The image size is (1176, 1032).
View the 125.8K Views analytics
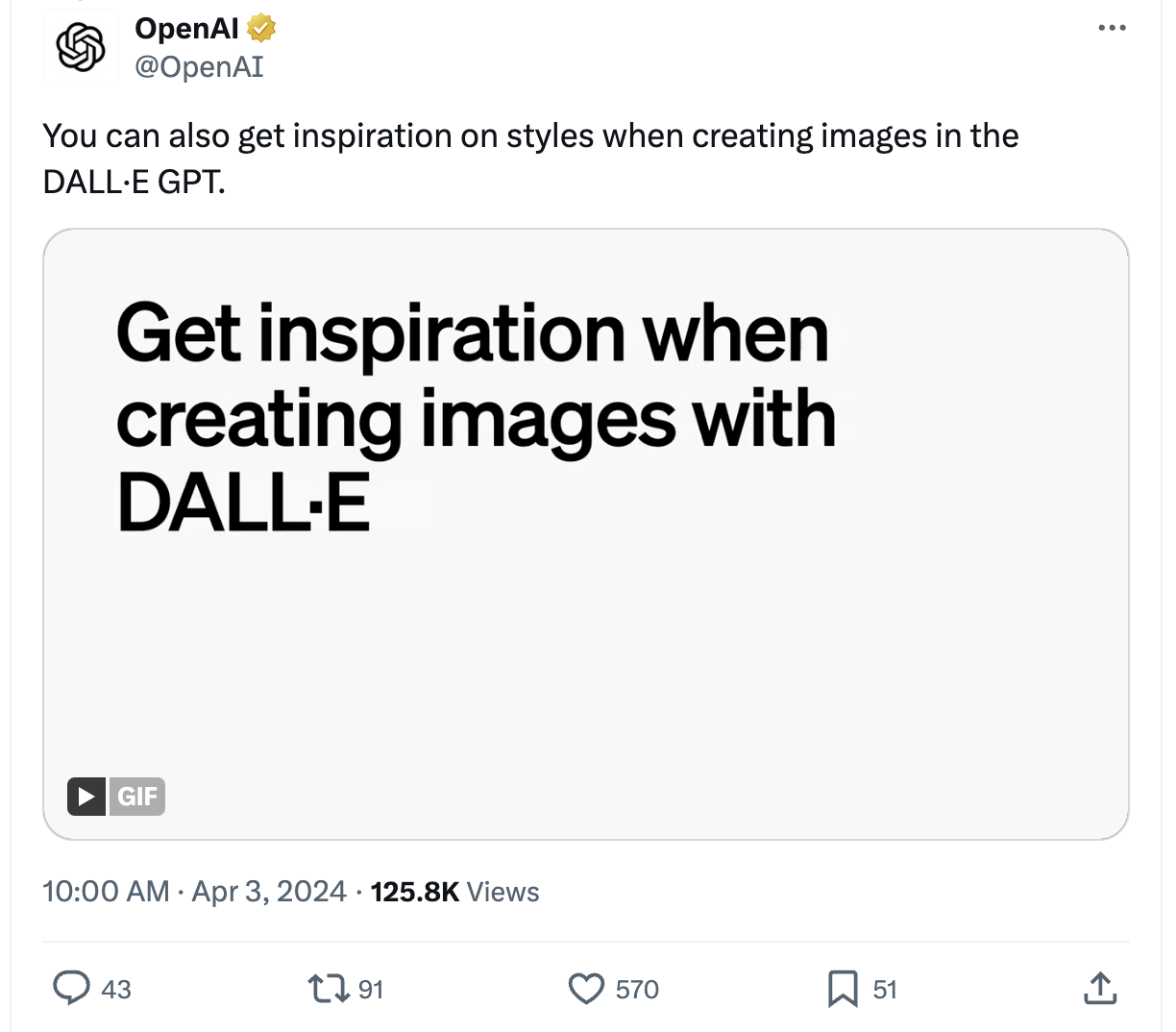pos(454,892)
